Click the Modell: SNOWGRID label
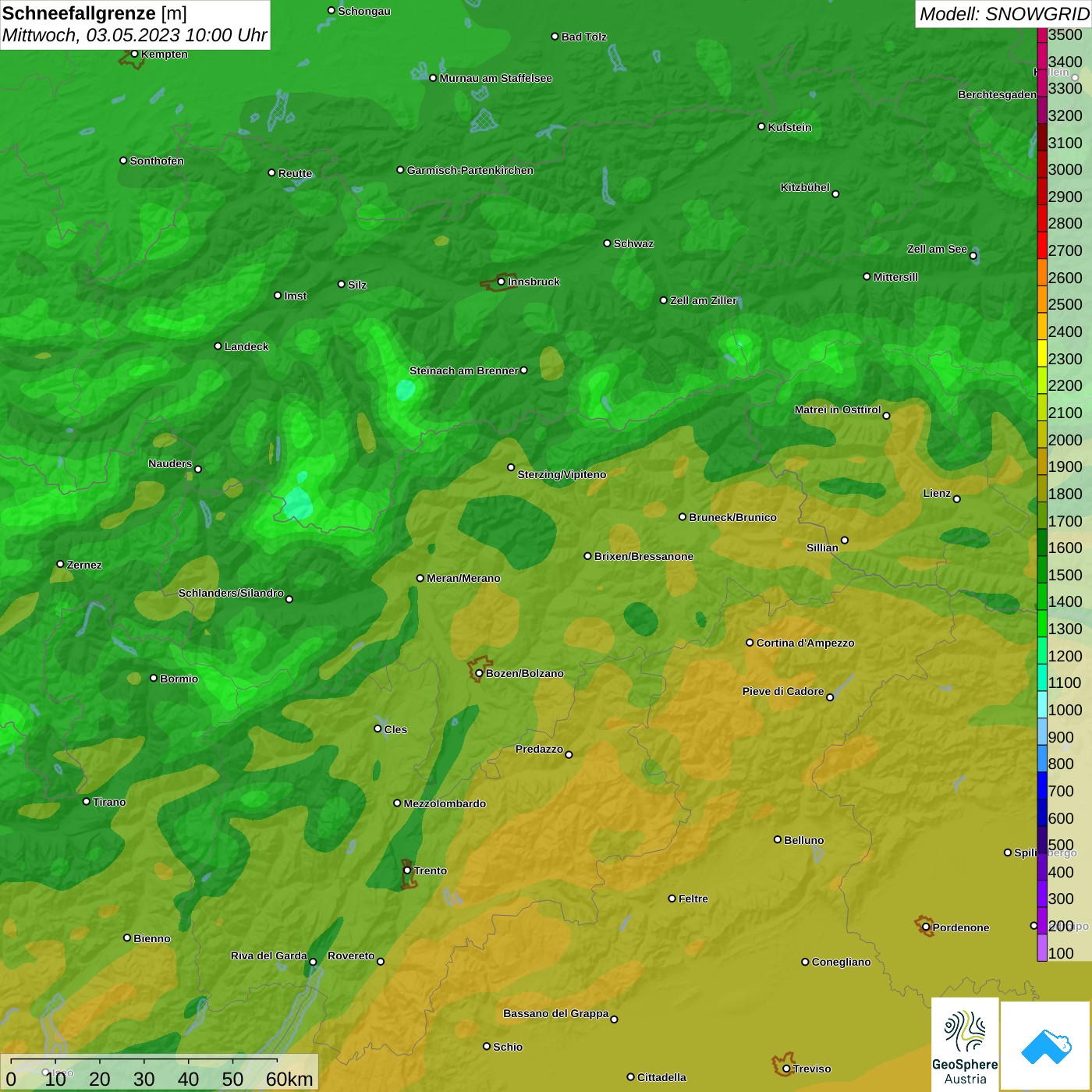The image size is (1092, 1092). point(1004,14)
